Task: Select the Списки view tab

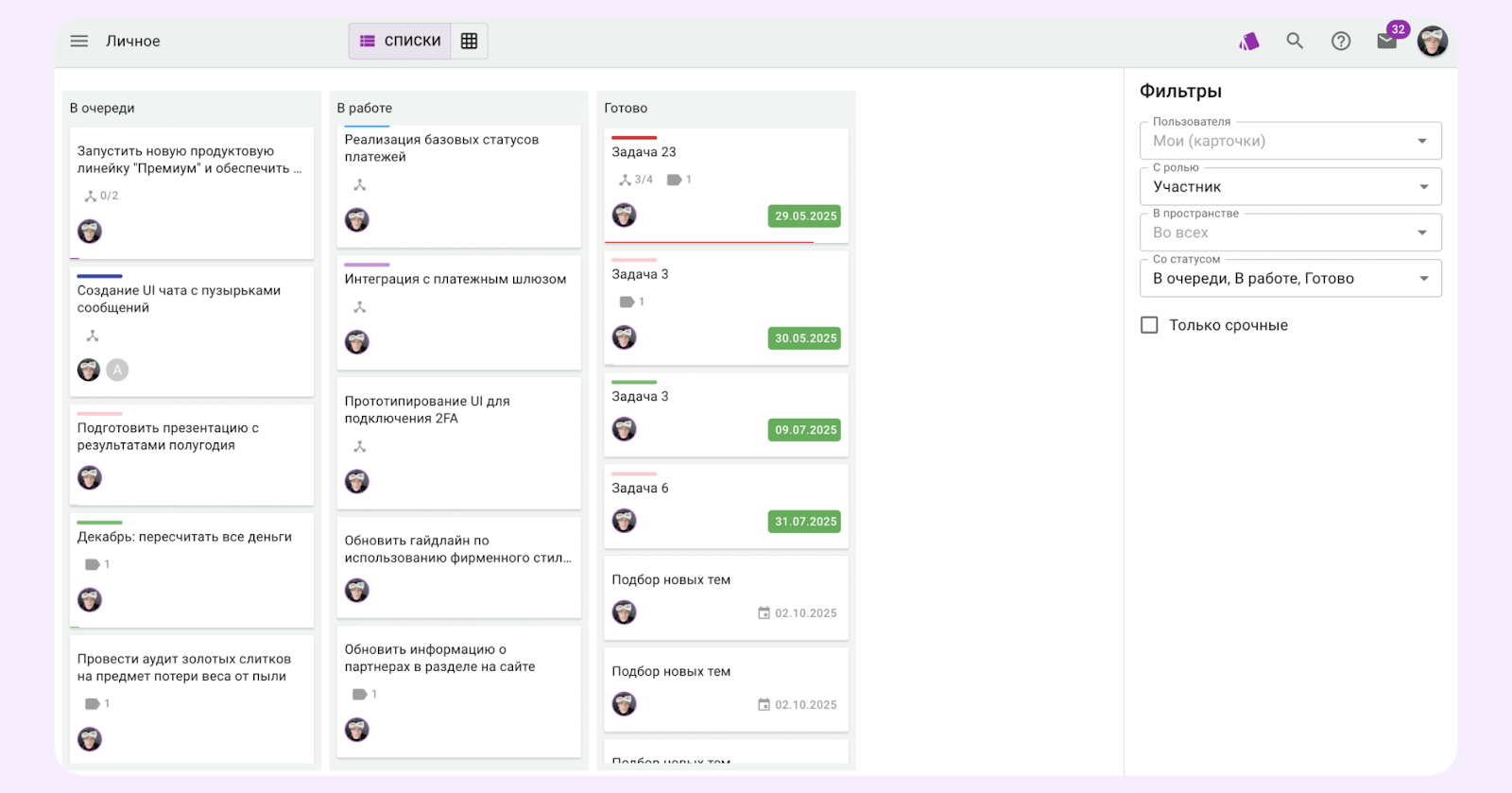Action: click(x=401, y=41)
